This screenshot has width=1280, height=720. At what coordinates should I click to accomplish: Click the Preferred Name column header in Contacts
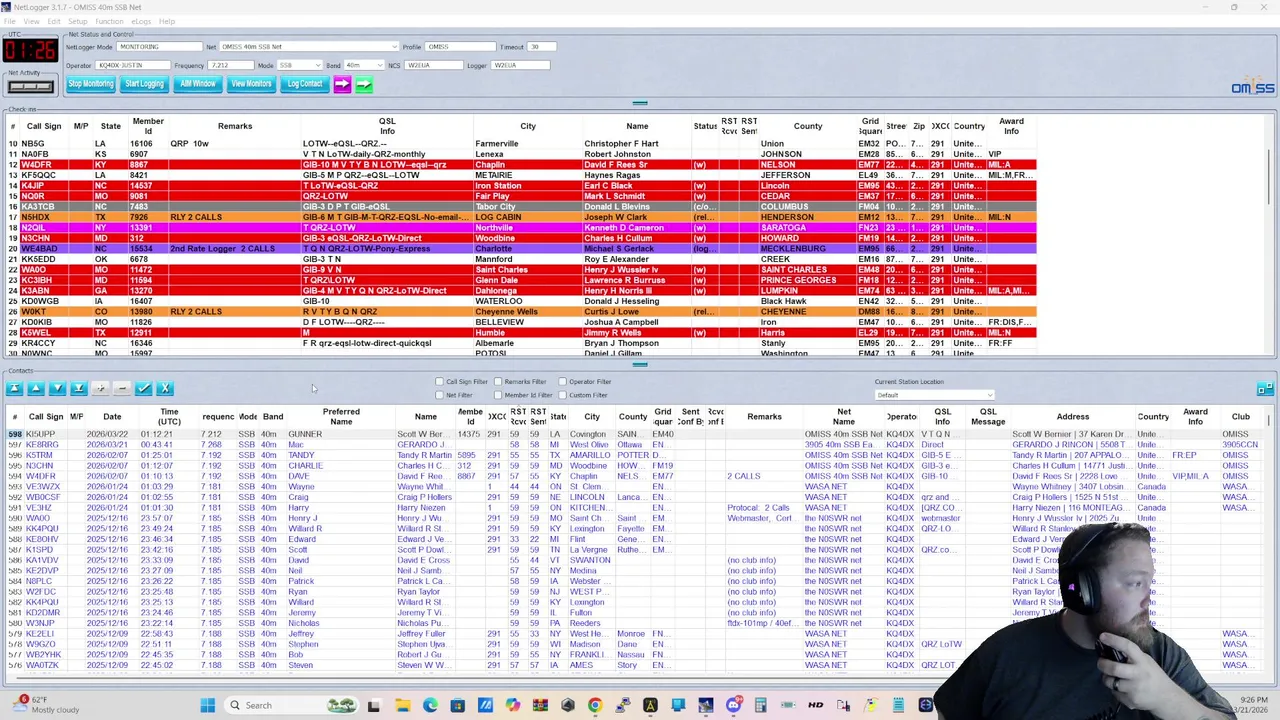[x=341, y=416]
